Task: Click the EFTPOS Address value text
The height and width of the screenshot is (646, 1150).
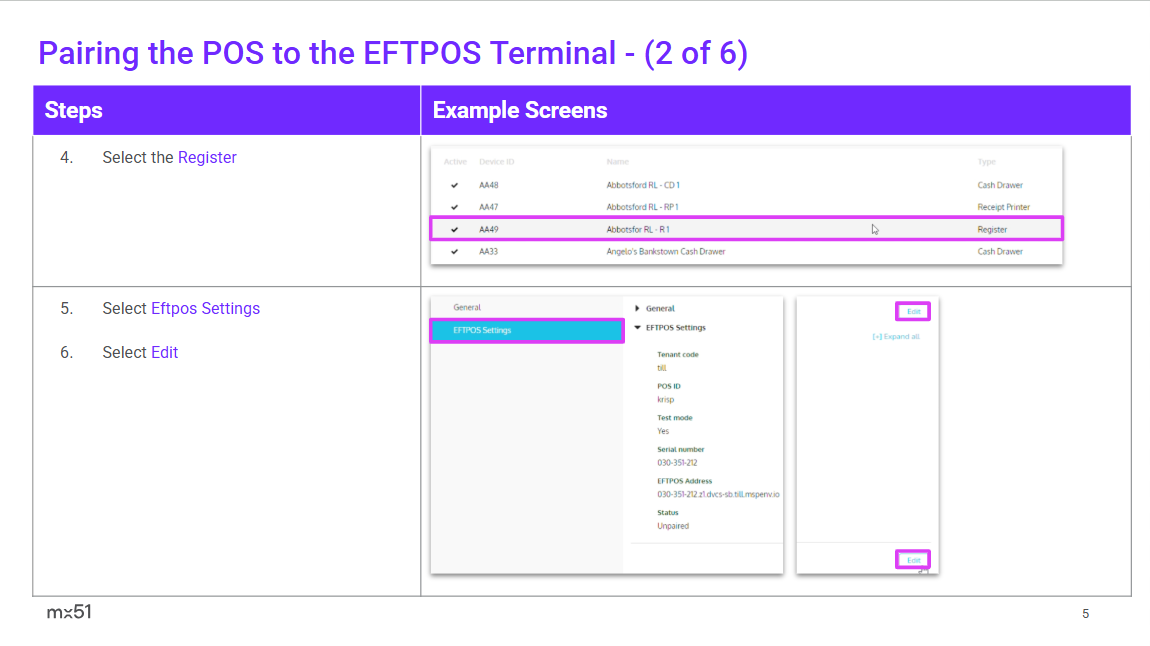Action: click(717, 494)
